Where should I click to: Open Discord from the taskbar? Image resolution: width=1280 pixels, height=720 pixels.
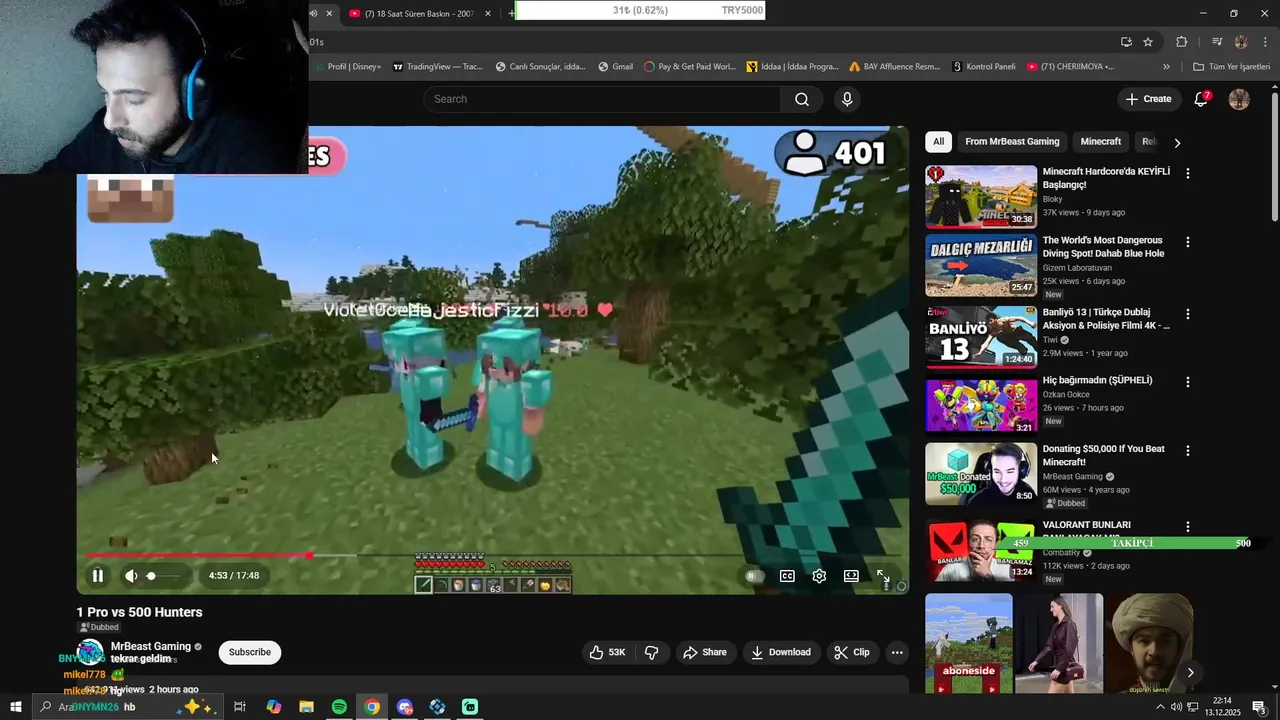(405, 707)
